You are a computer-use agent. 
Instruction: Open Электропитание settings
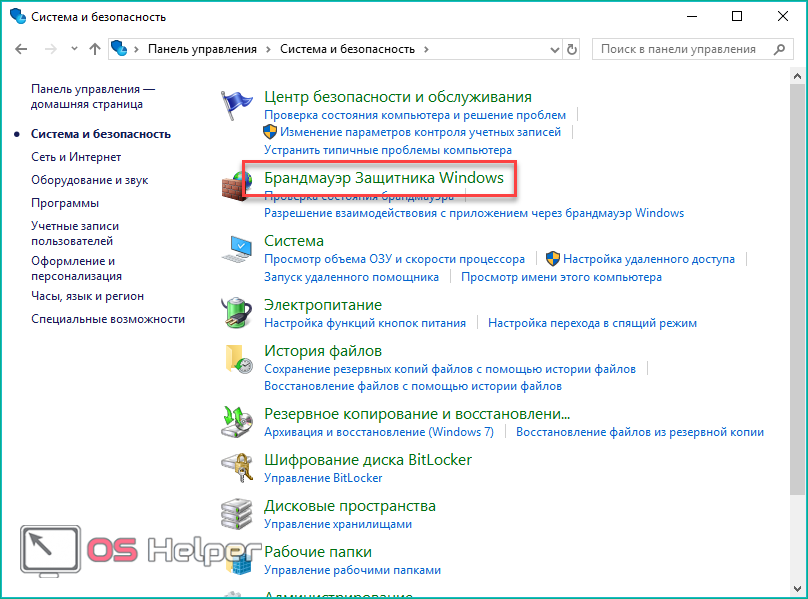click(x=323, y=305)
